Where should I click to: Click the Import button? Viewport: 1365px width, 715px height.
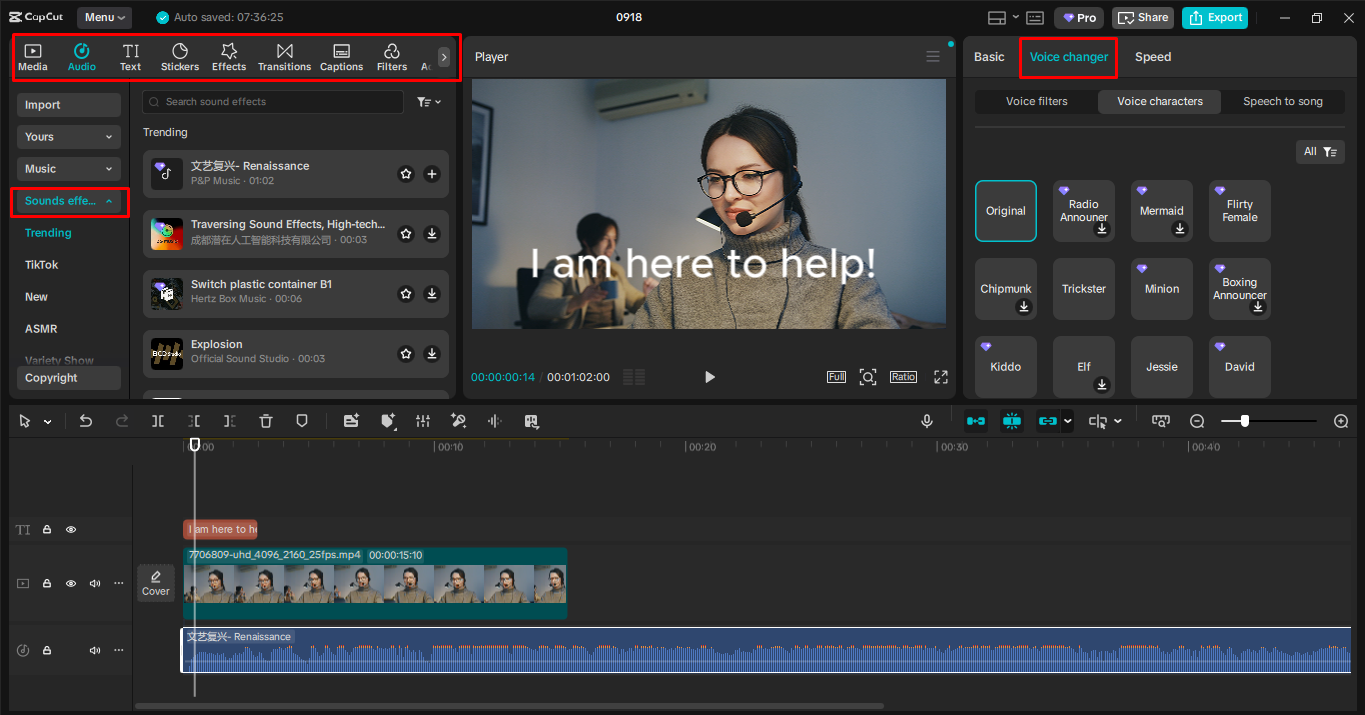[68, 105]
